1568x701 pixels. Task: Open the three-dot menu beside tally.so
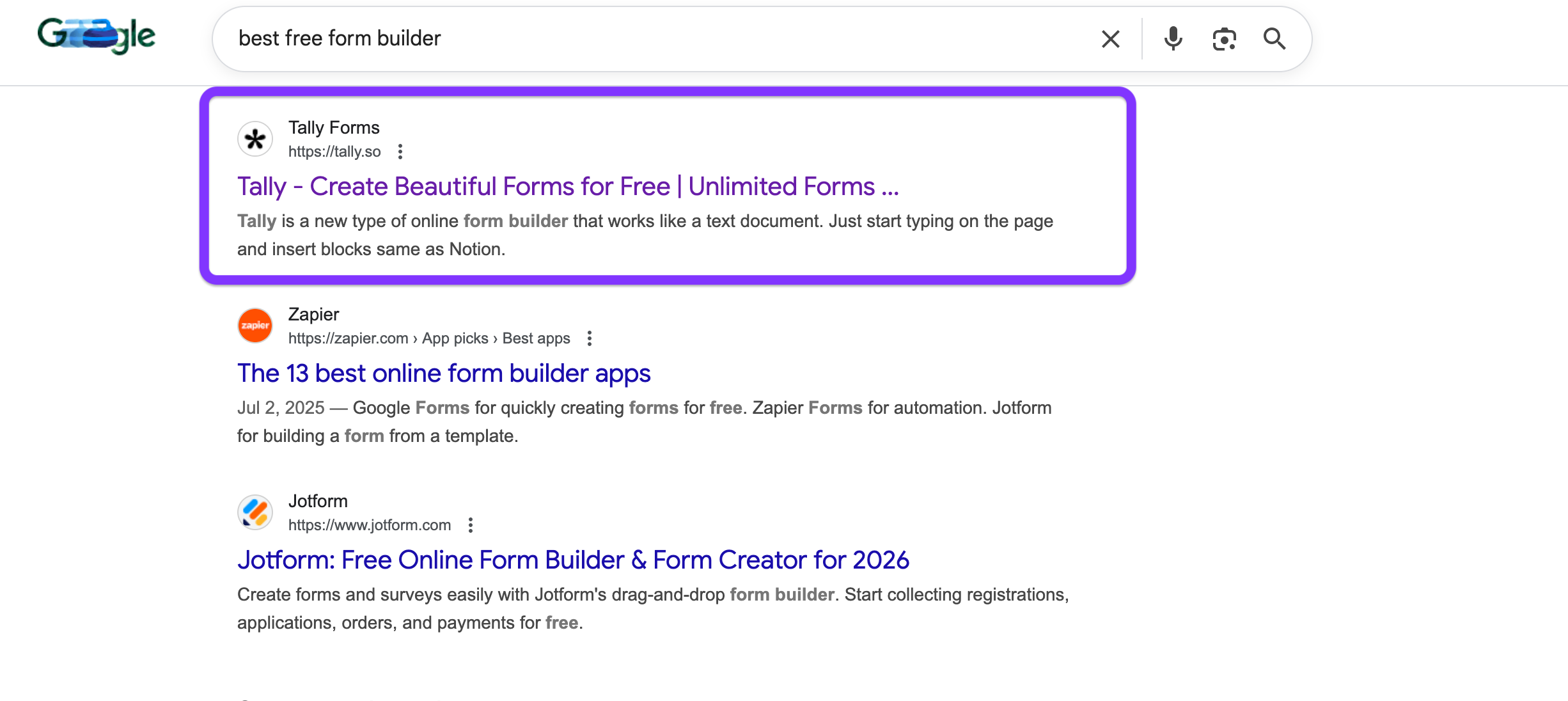point(400,152)
